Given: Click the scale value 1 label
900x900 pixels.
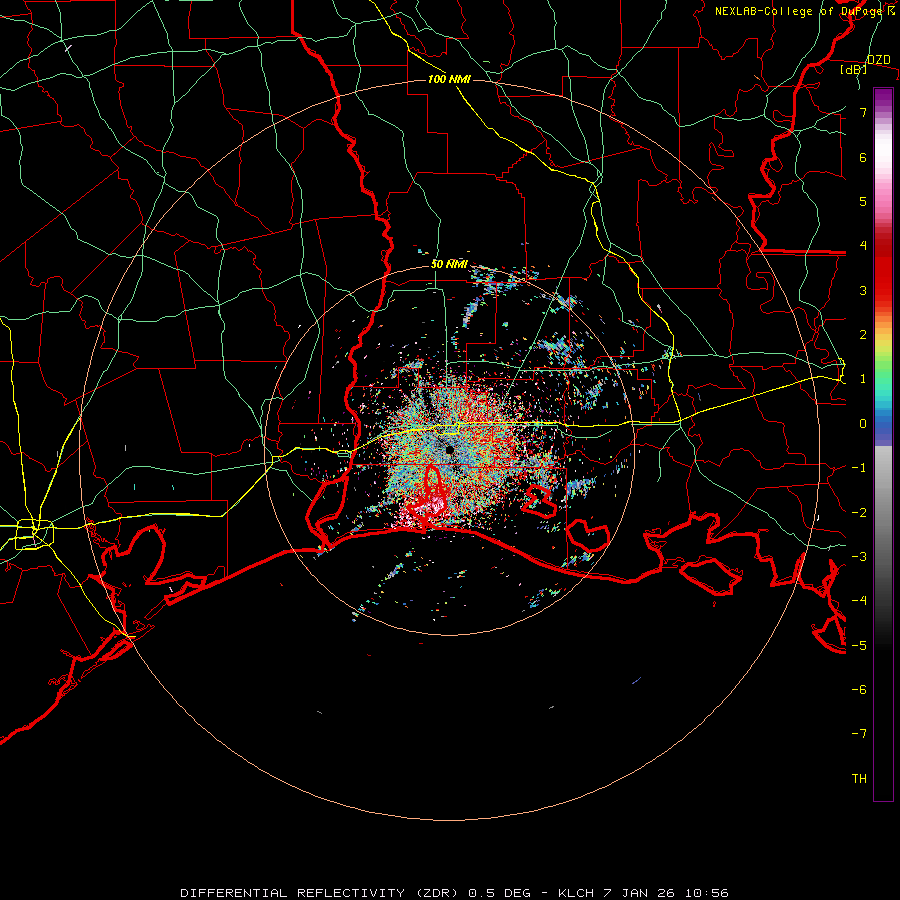Looking at the screenshot, I should point(863,379).
